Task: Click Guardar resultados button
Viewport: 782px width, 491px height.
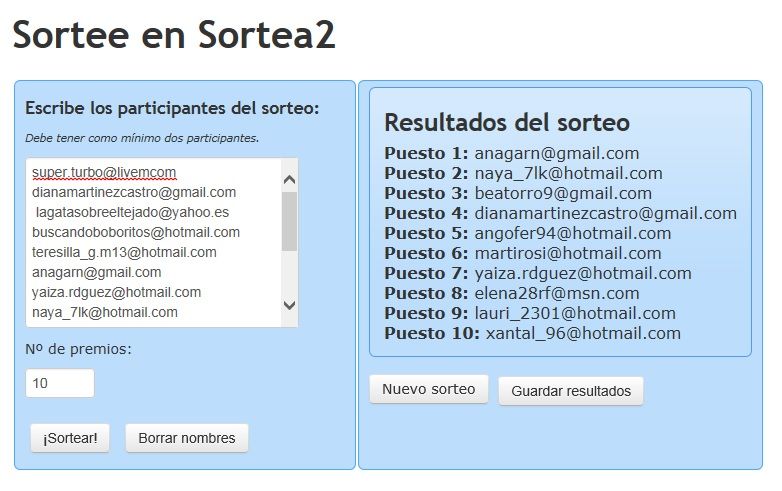Action: [x=571, y=391]
